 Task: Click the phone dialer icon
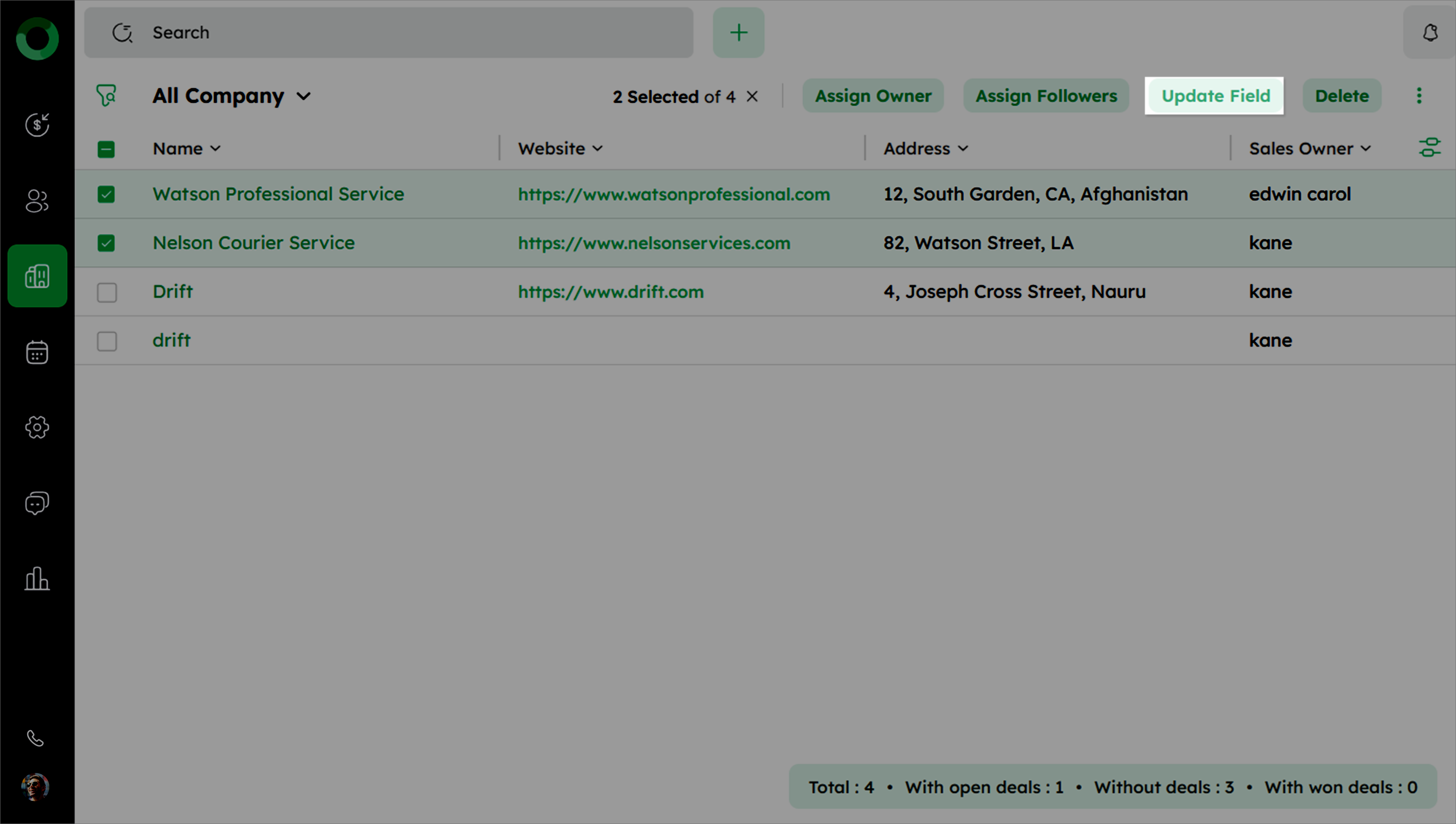(35, 738)
